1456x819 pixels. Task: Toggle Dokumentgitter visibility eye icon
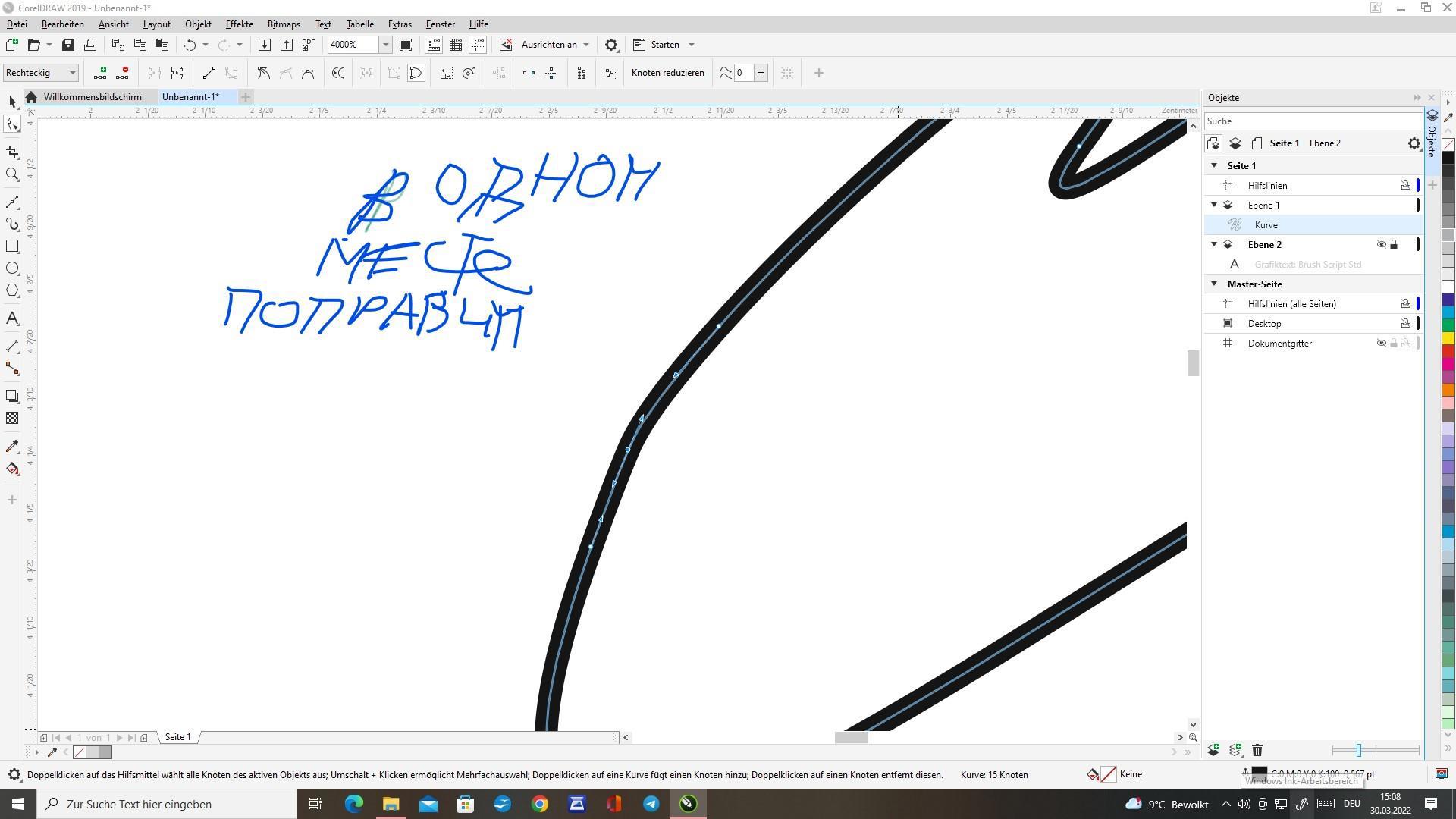pos(1381,343)
